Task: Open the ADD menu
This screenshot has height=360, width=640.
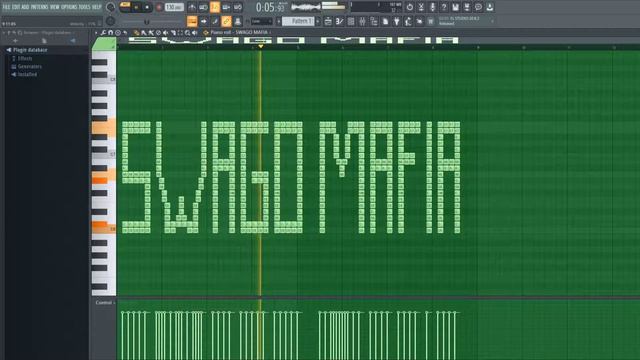Action: (x=25, y=7)
